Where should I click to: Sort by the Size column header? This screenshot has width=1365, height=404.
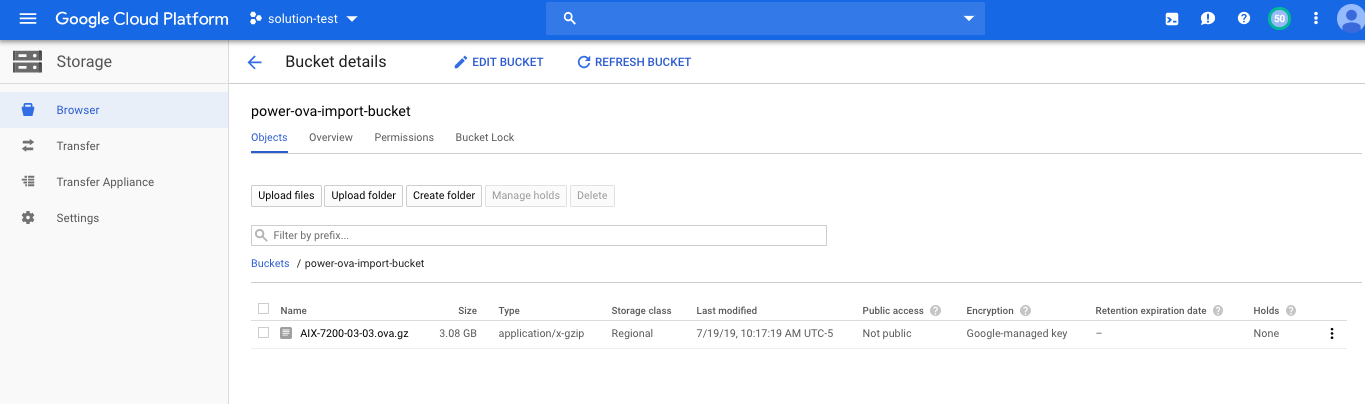(467, 310)
